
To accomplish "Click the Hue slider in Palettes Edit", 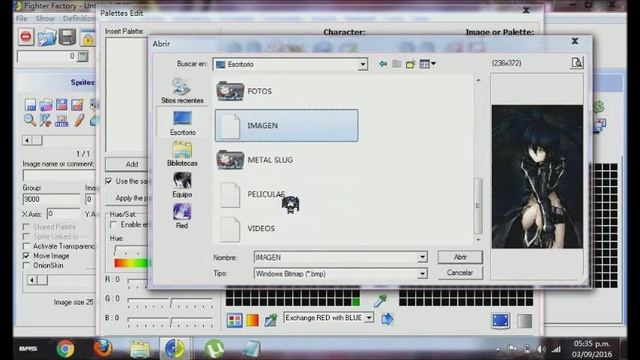I will click(131, 250).
